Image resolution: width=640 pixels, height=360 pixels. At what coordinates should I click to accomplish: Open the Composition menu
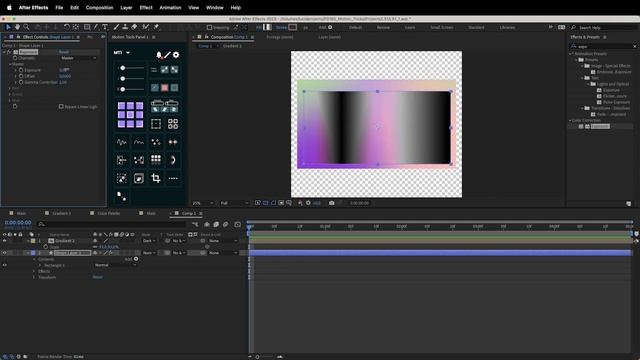(x=100, y=8)
